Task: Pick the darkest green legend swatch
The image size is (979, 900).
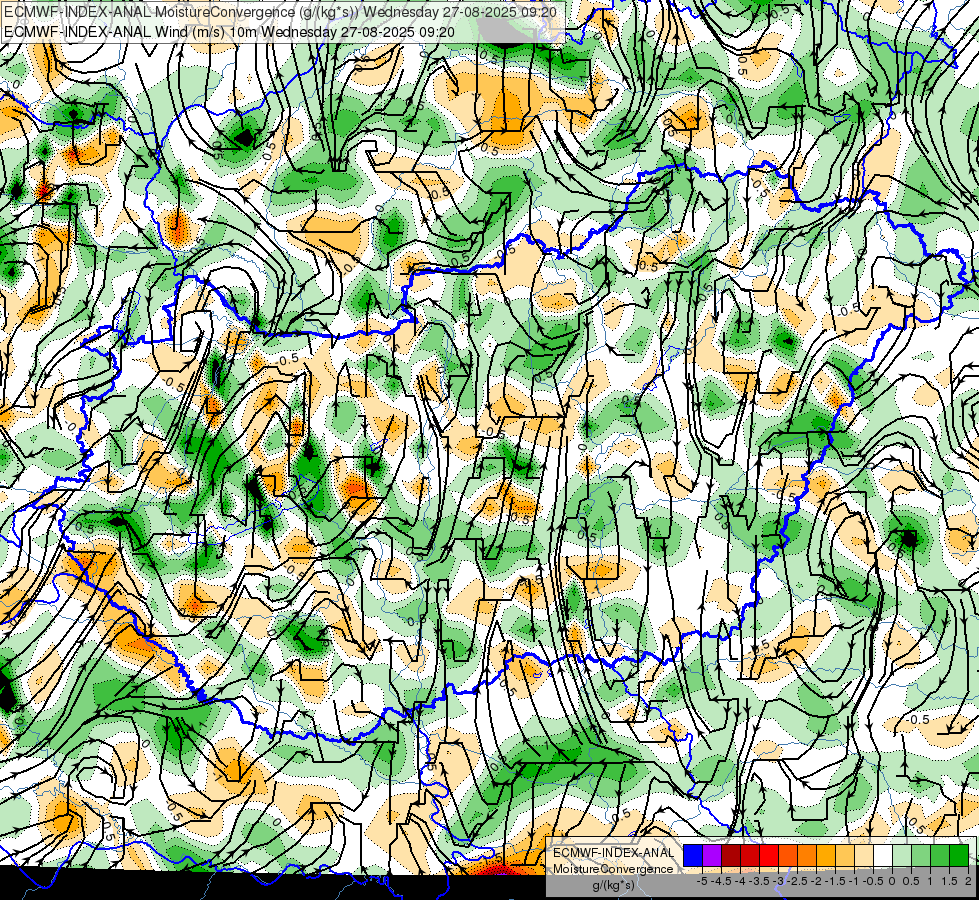Action: click(959, 855)
